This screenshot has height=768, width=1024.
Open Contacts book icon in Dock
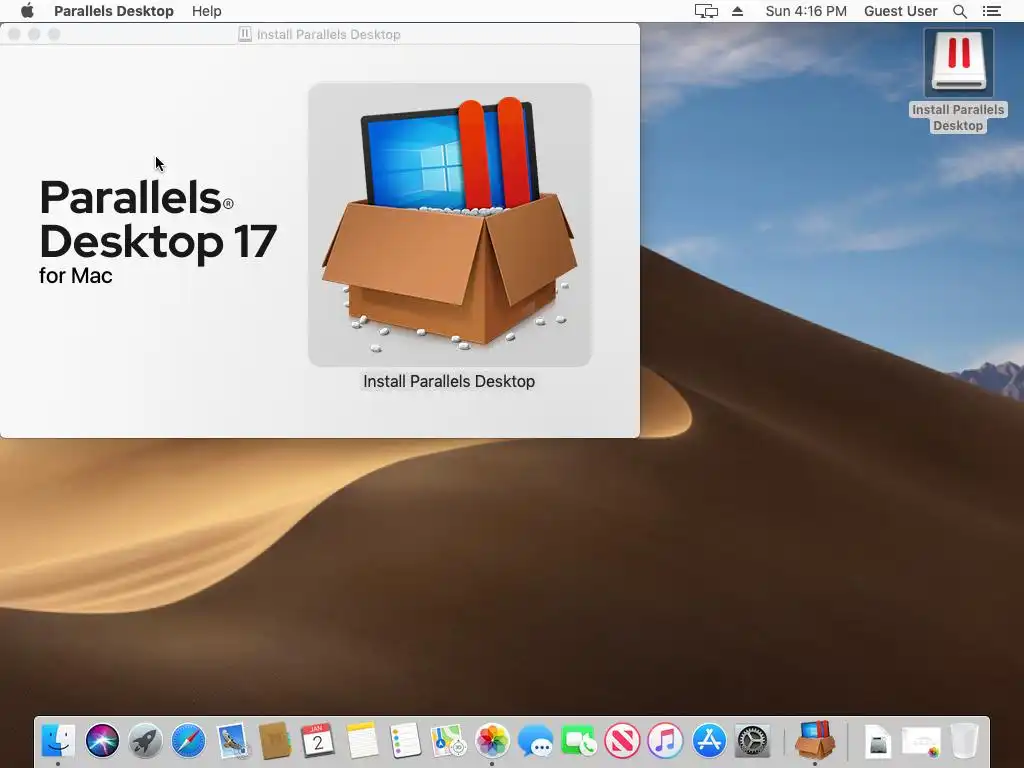(275, 741)
